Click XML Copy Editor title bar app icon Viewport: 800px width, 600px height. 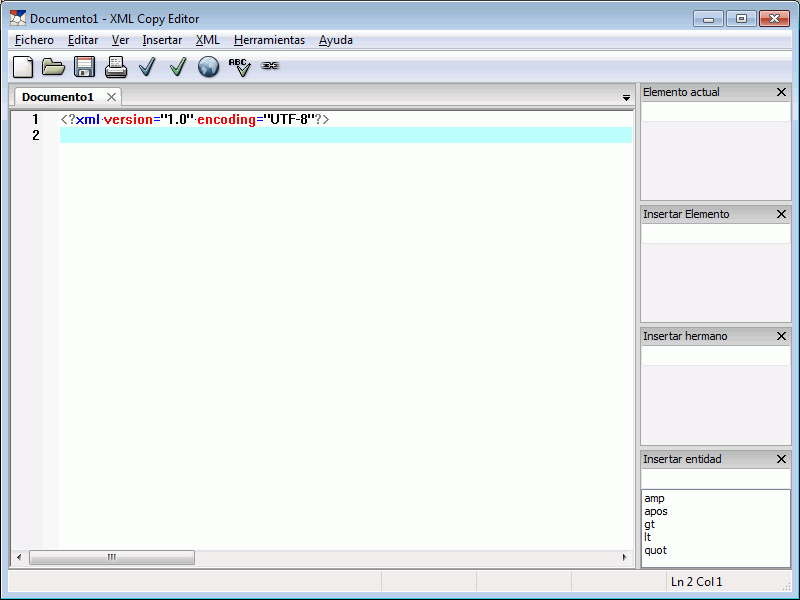pos(18,18)
